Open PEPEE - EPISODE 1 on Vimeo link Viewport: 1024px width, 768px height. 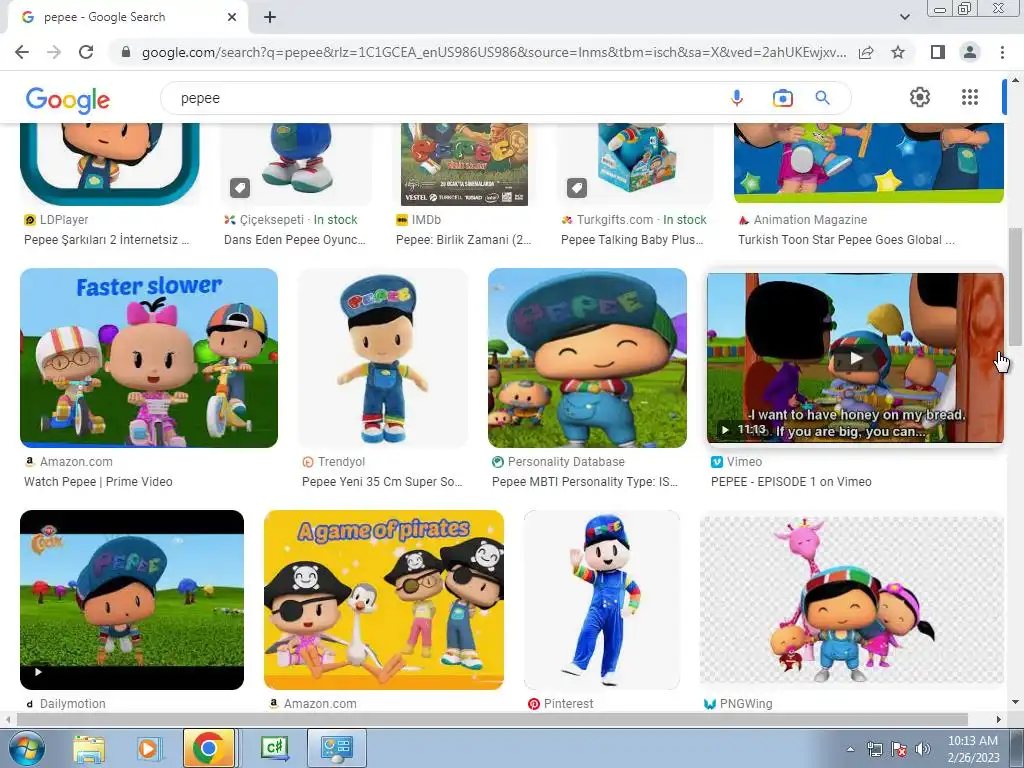coord(791,482)
